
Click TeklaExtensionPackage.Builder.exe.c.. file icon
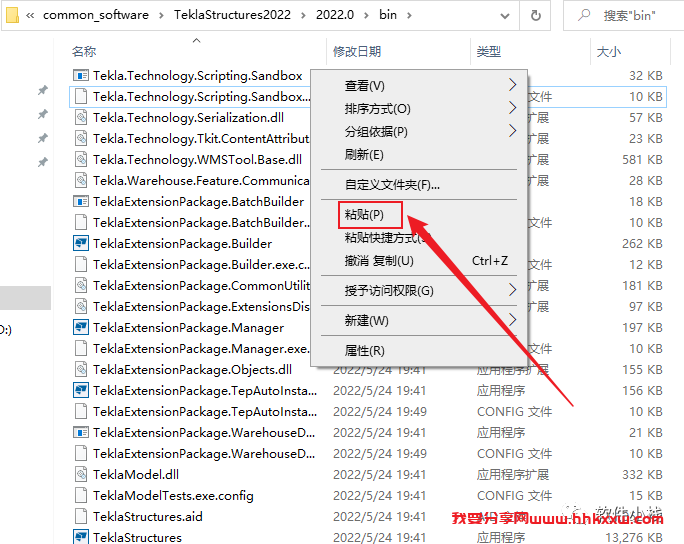click(x=81, y=264)
